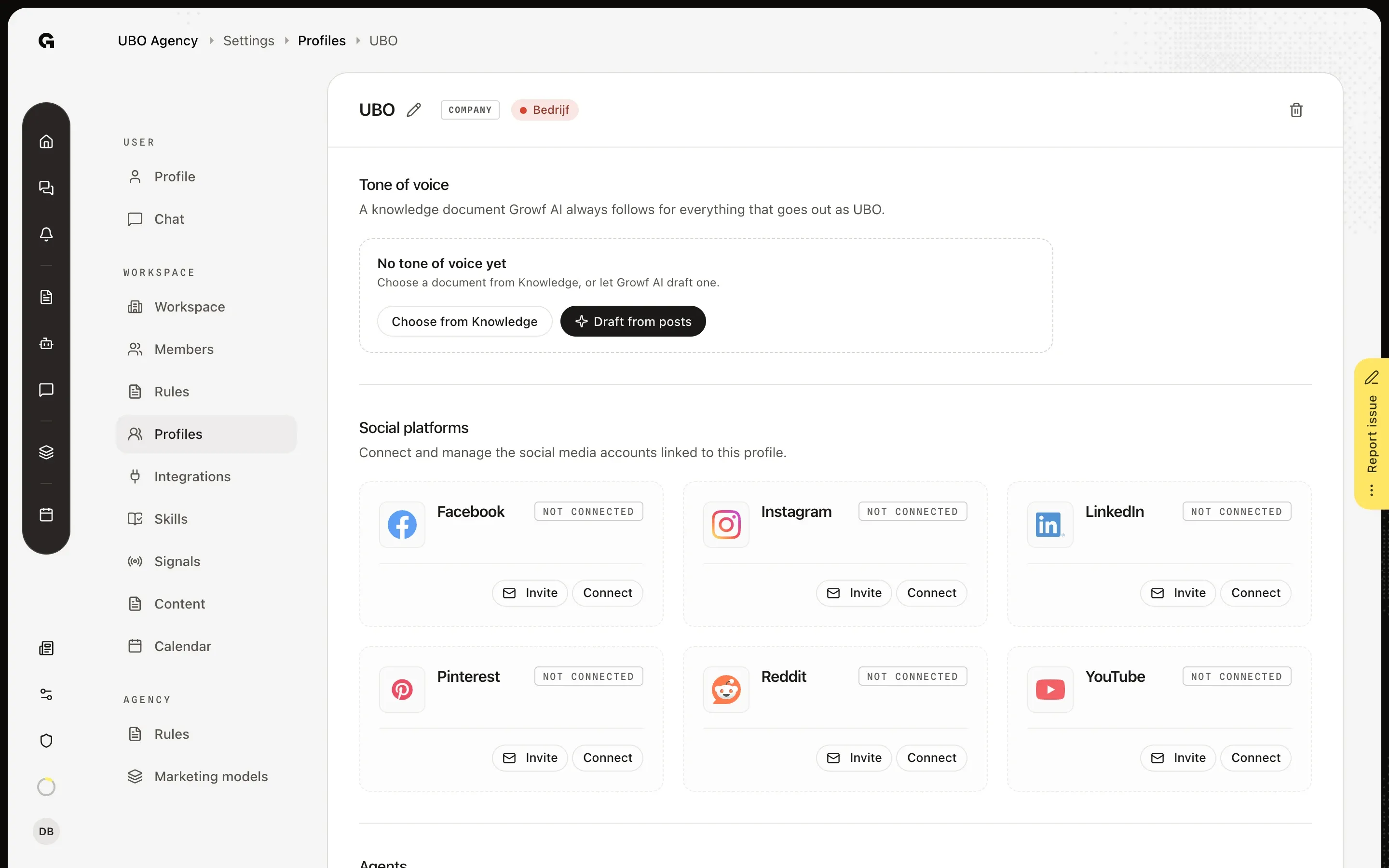The image size is (1389, 868).
Task: Navigate to UBO Agency breadcrumb
Action: (158, 41)
